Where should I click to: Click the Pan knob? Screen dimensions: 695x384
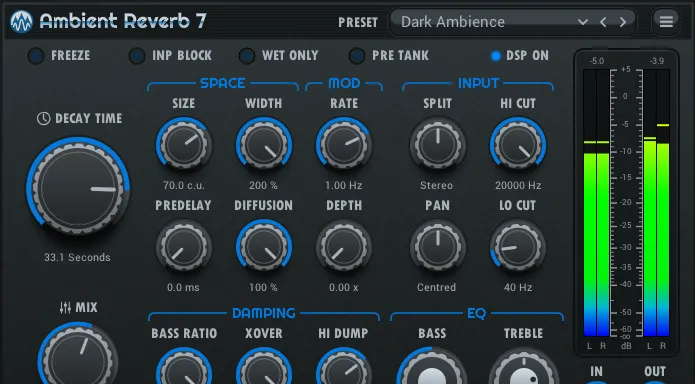pyautogui.click(x=437, y=247)
